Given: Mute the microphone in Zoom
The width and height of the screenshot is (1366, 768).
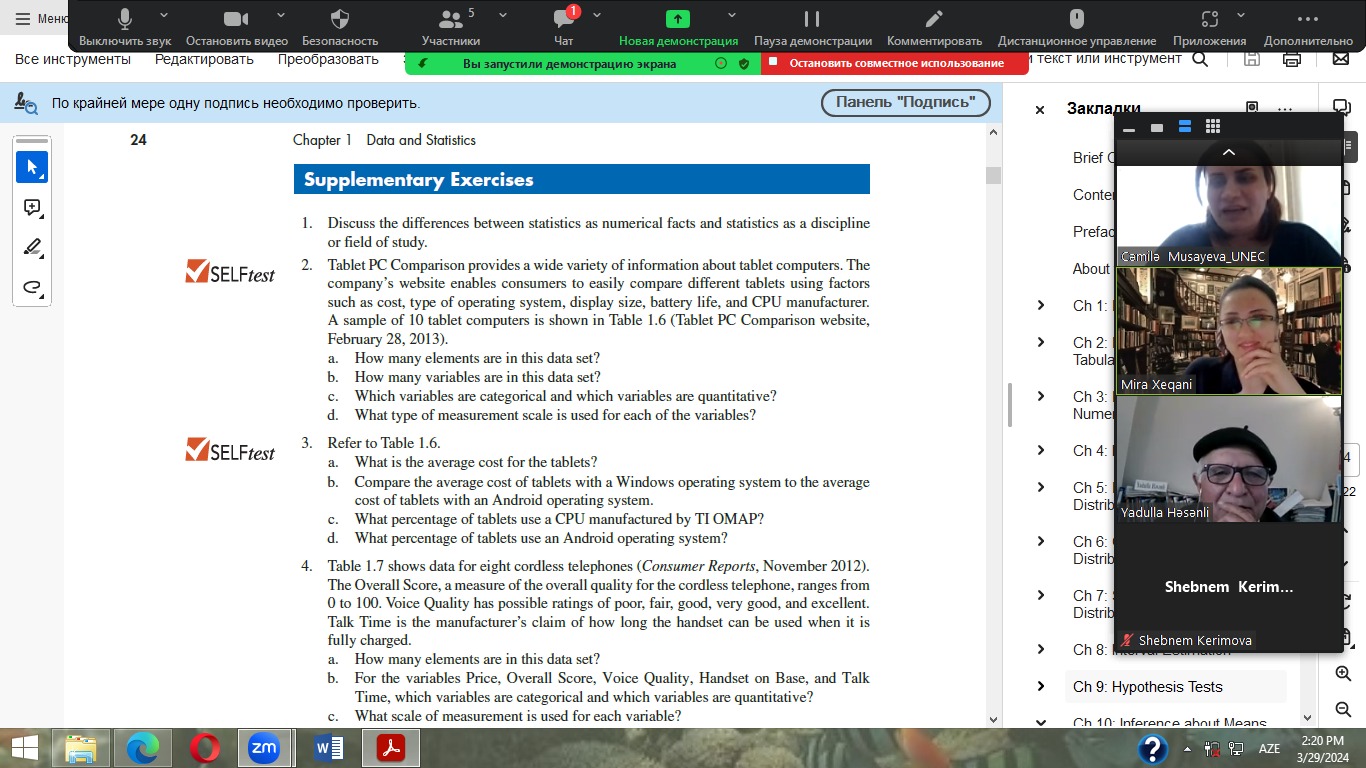Looking at the screenshot, I should [x=125, y=19].
